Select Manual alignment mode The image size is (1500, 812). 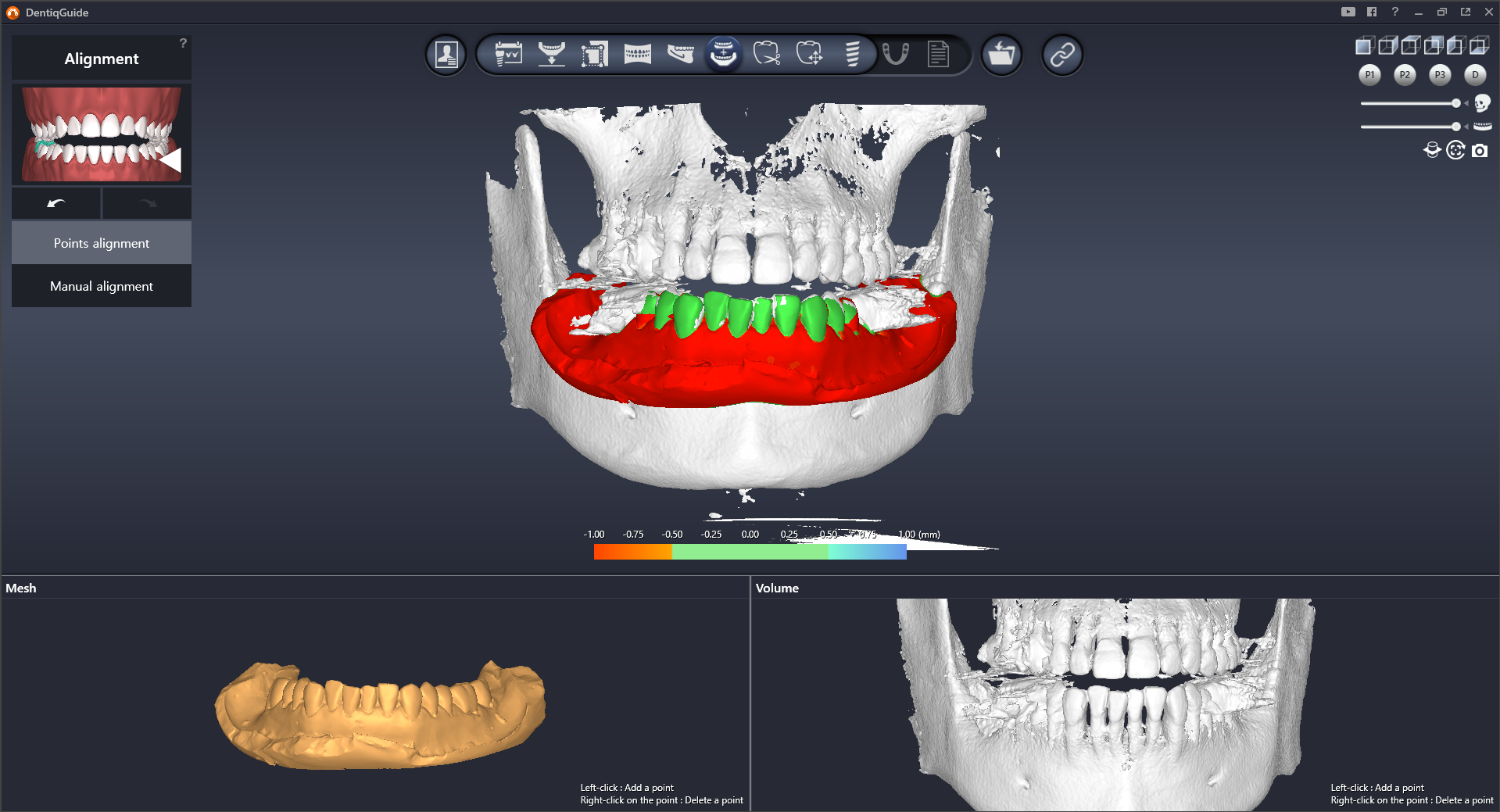(102, 286)
